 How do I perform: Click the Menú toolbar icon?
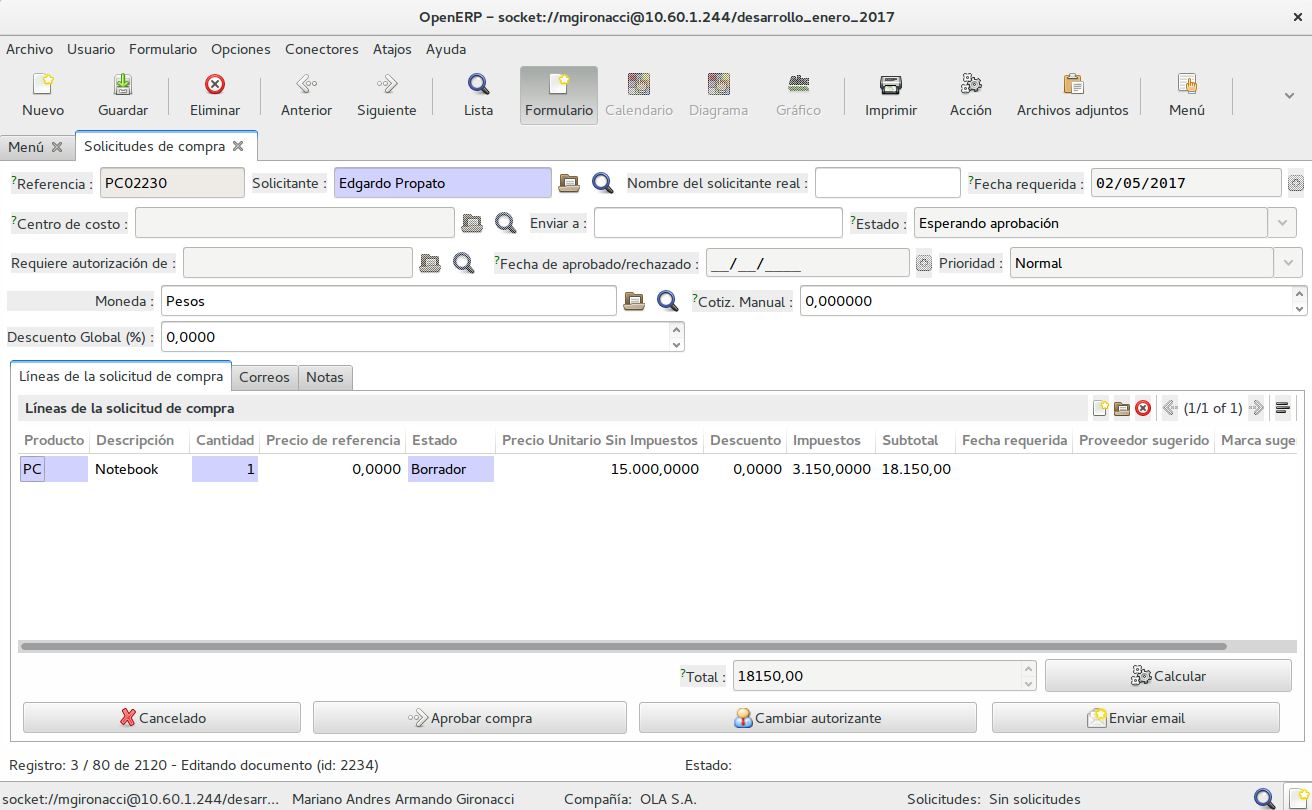click(x=1187, y=84)
